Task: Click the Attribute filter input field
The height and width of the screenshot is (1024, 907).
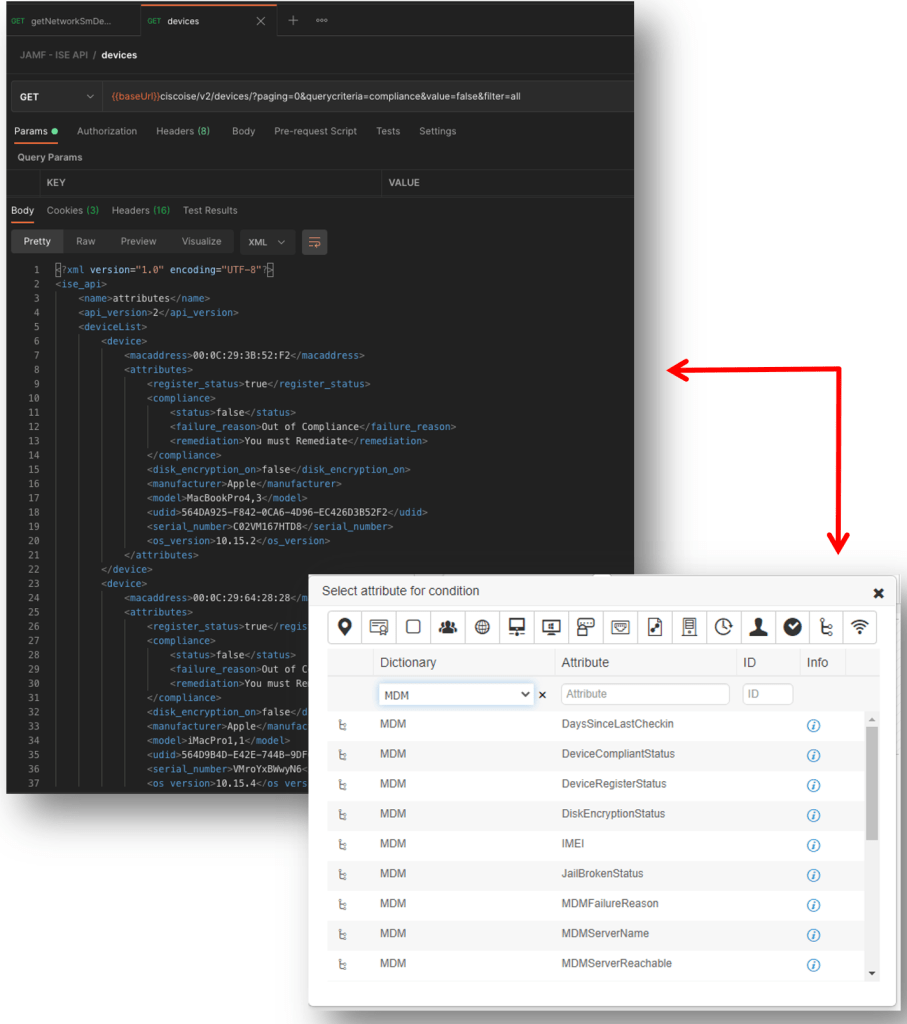Action: tap(645, 694)
